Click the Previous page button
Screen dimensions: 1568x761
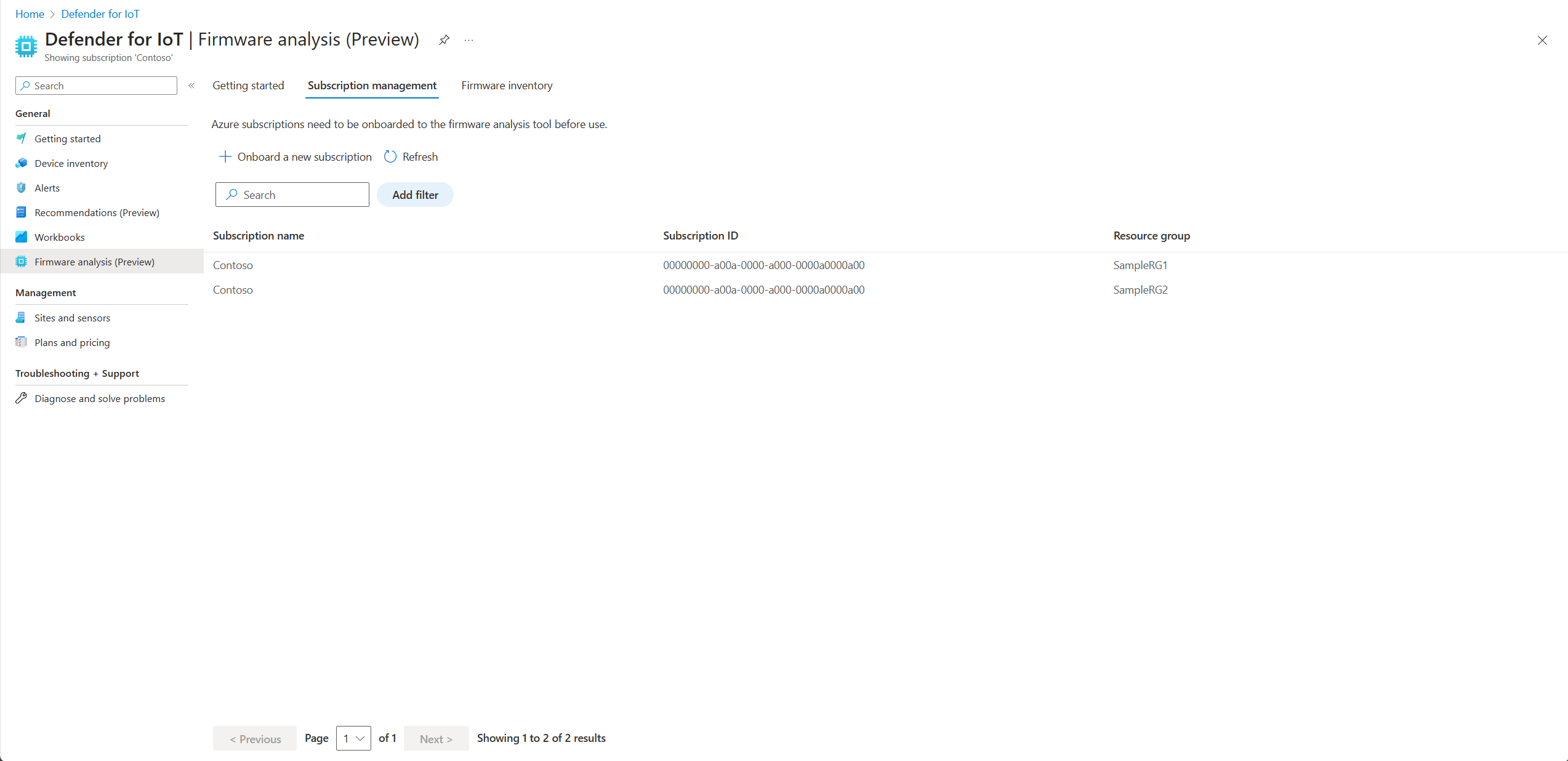pyautogui.click(x=255, y=739)
